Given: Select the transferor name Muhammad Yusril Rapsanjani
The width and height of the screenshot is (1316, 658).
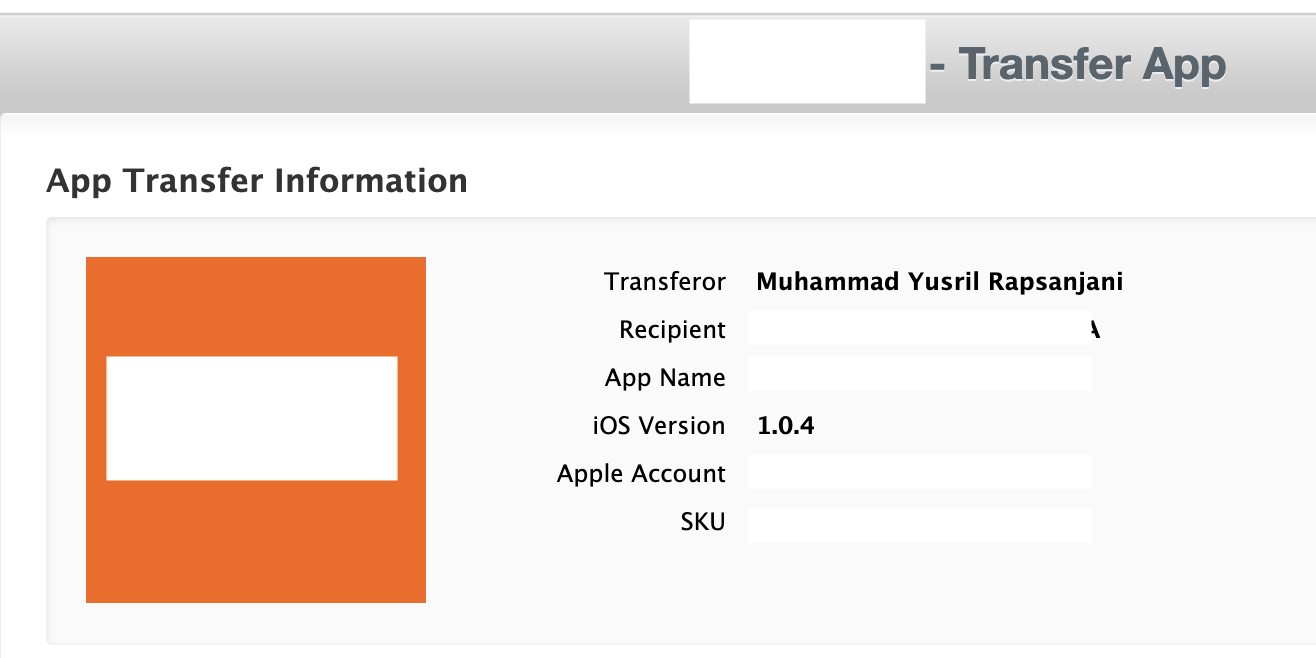Looking at the screenshot, I should (939, 282).
